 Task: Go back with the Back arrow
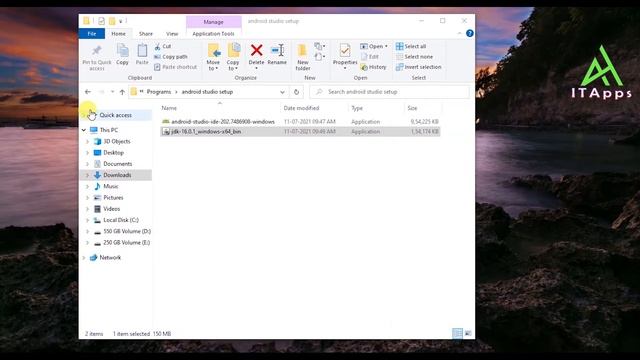[88, 92]
